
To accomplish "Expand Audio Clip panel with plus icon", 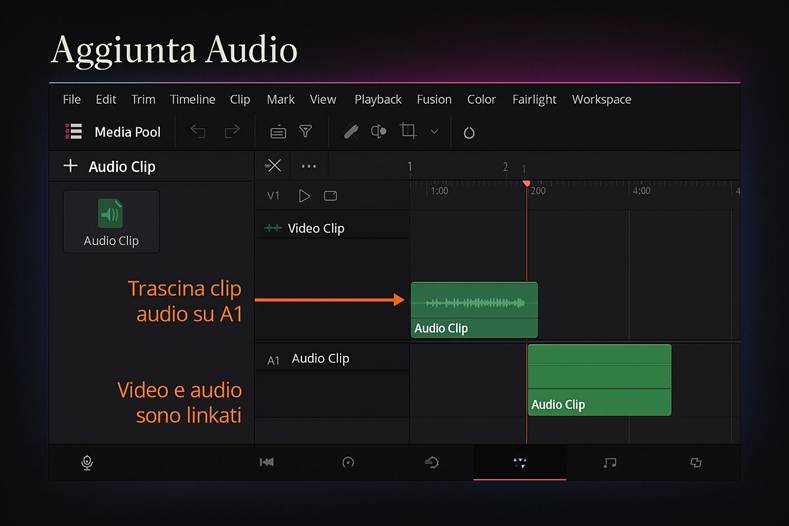I will tap(70, 166).
